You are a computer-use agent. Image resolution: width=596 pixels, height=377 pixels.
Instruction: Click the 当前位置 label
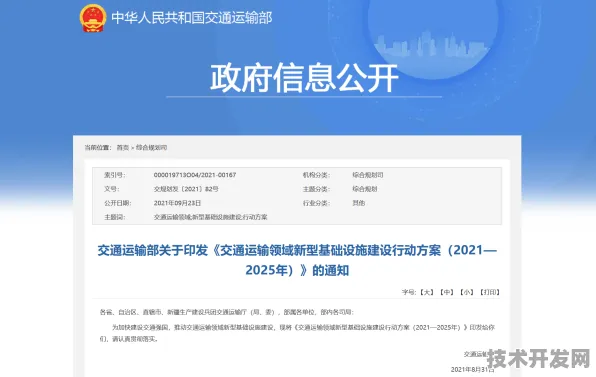click(x=98, y=147)
